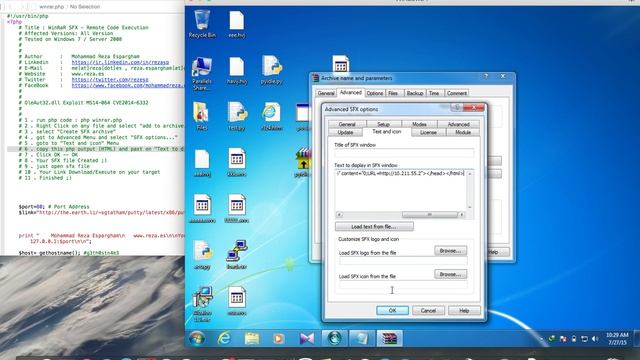Open the taskbar clock showing 10:29 AM
This screenshot has height=360, width=640.
point(617,339)
